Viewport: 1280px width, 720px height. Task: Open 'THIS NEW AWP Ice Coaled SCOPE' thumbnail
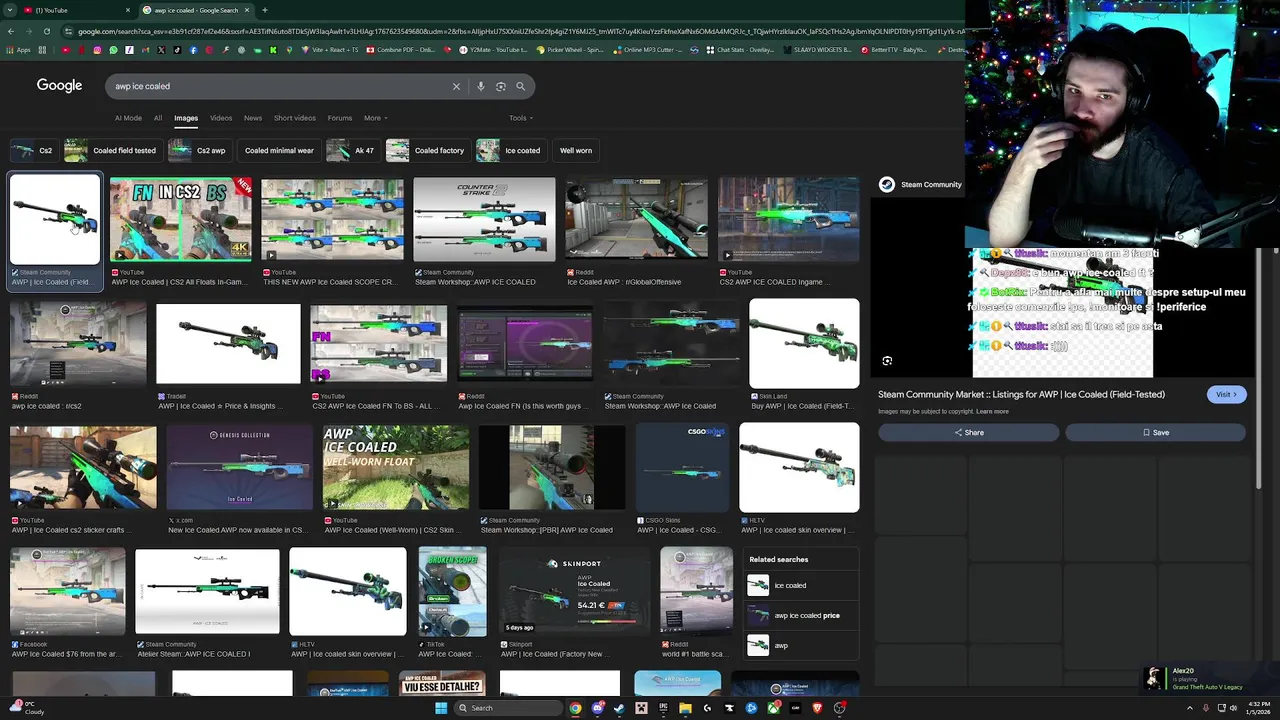tap(333, 220)
